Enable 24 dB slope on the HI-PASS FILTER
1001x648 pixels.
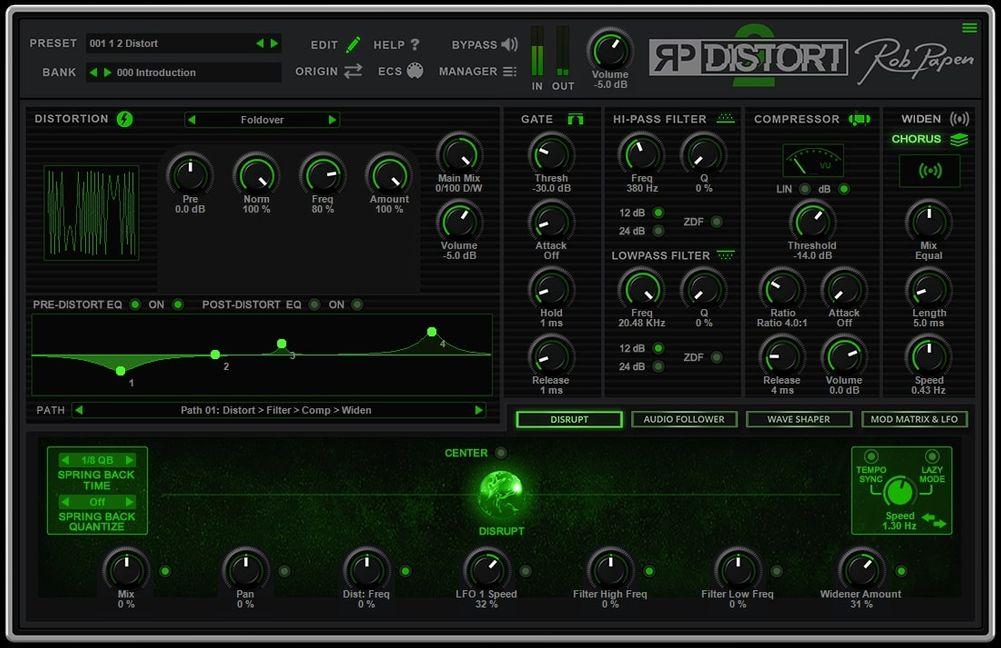(x=659, y=229)
